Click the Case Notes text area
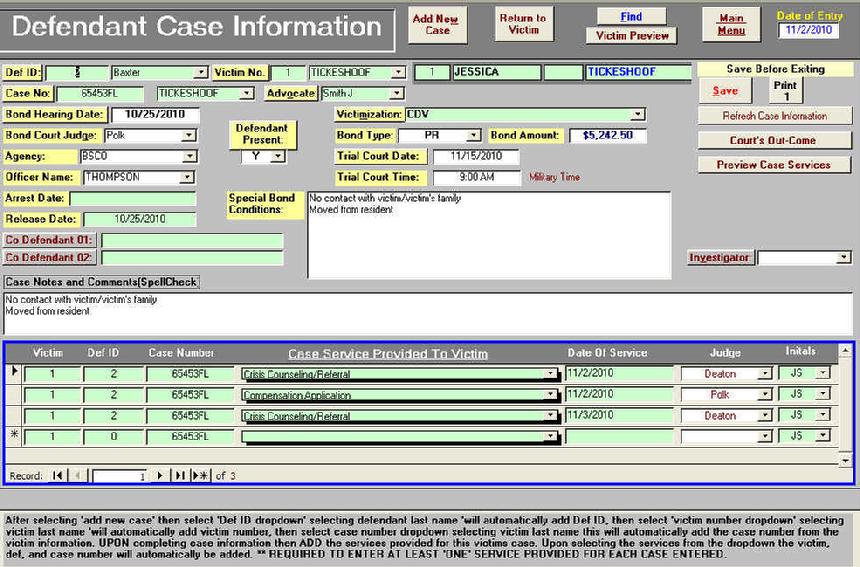 point(428,314)
